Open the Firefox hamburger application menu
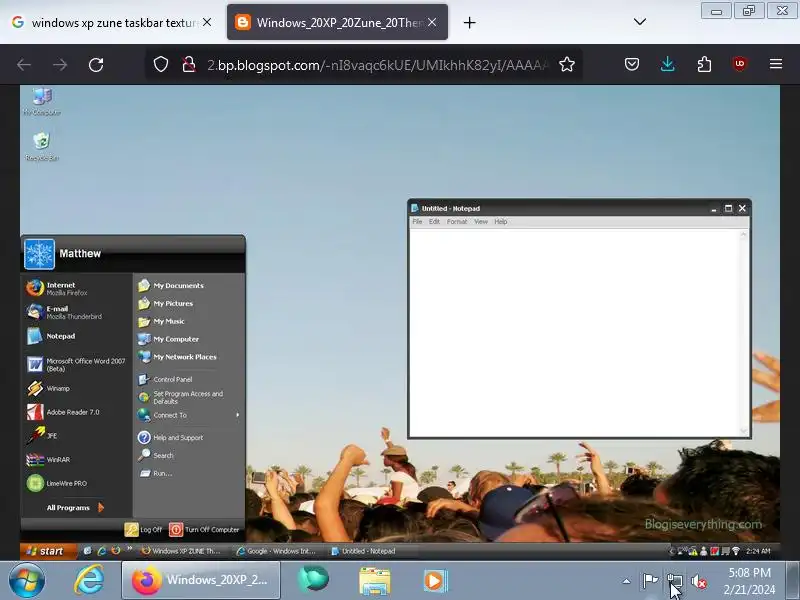The width and height of the screenshot is (800, 600). [x=776, y=64]
